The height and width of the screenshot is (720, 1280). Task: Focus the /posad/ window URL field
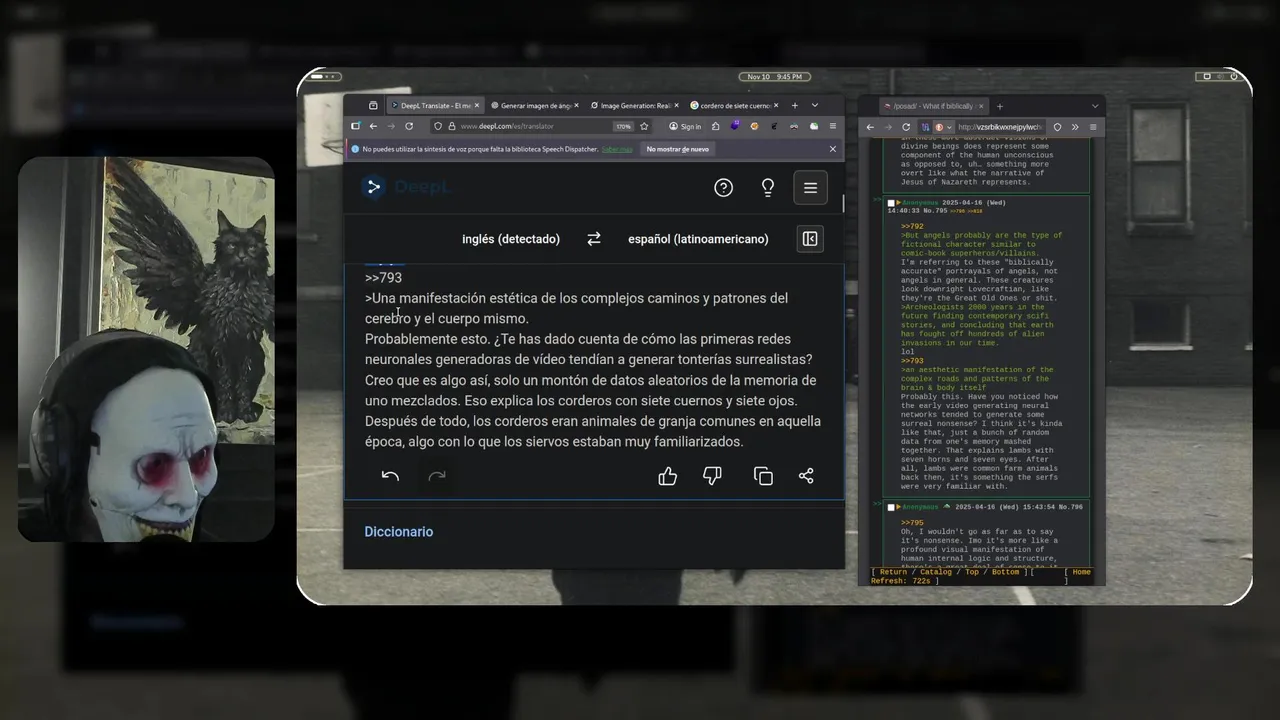[997, 127]
